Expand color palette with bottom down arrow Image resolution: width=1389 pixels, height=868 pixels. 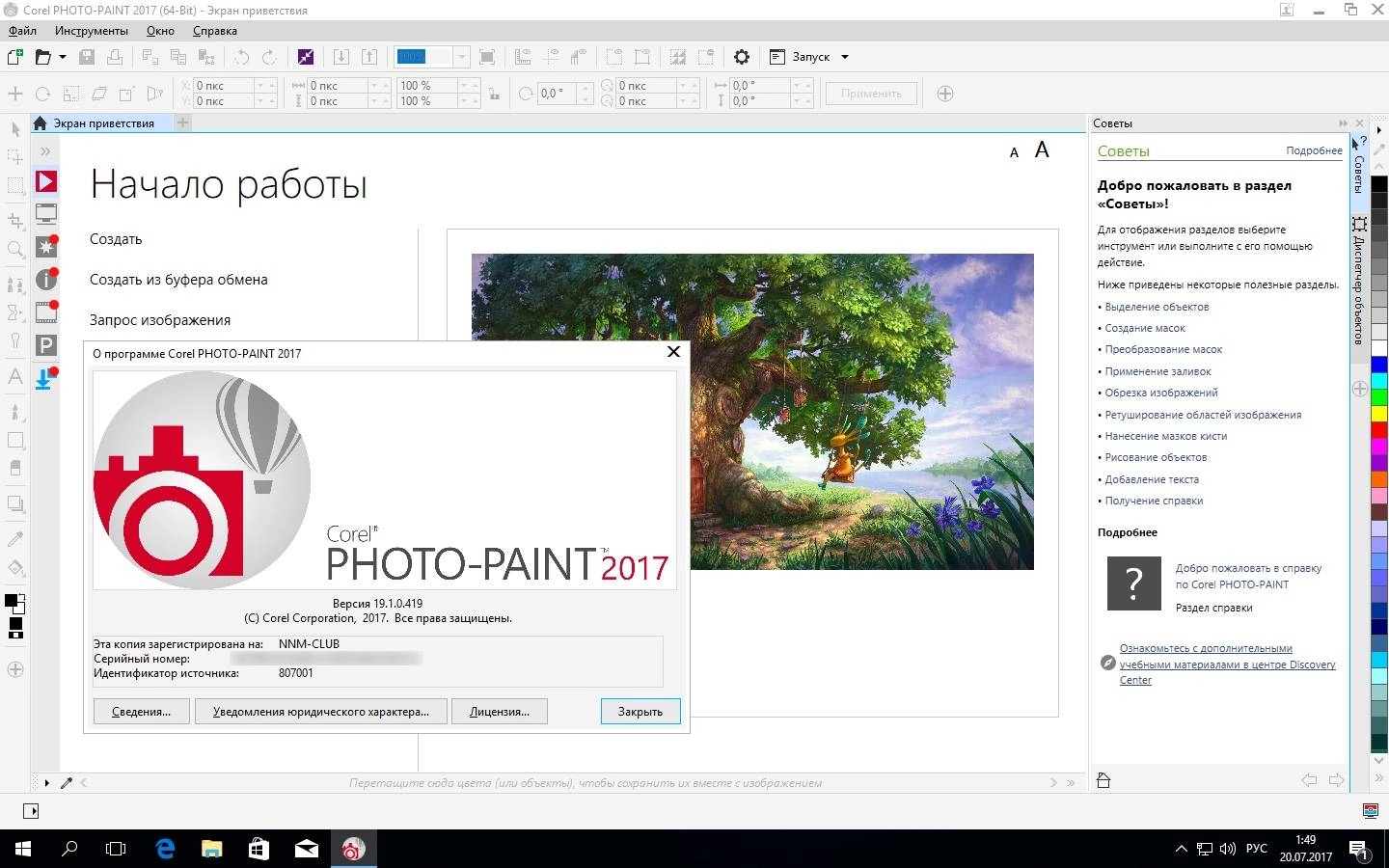point(1379,760)
